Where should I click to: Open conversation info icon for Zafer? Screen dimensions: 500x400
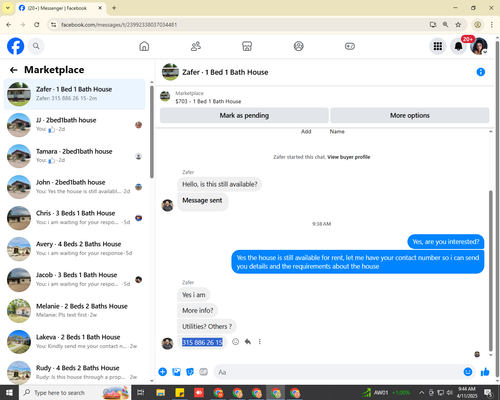click(x=480, y=72)
